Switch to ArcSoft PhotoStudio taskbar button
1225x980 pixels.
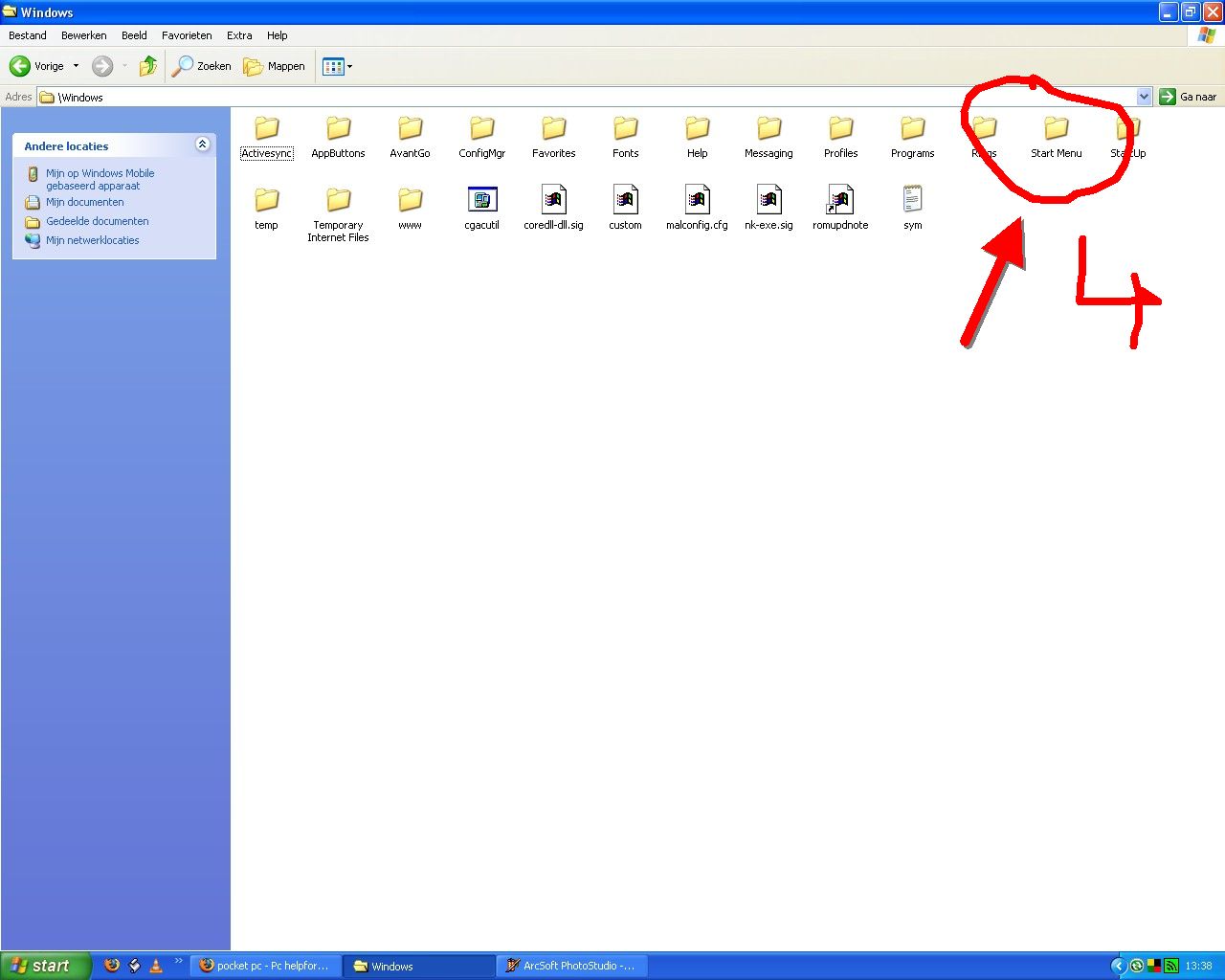tap(572, 966)
